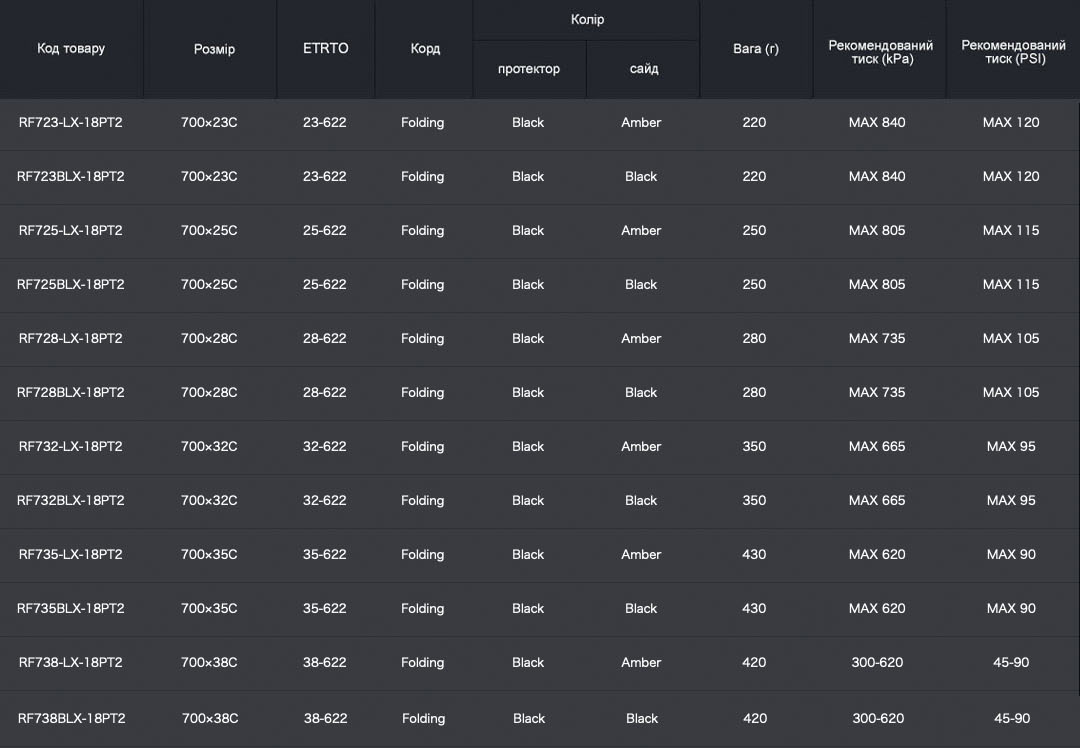Click the ETRTO column header
This screenshot has height=748, width=1080.
326,48
